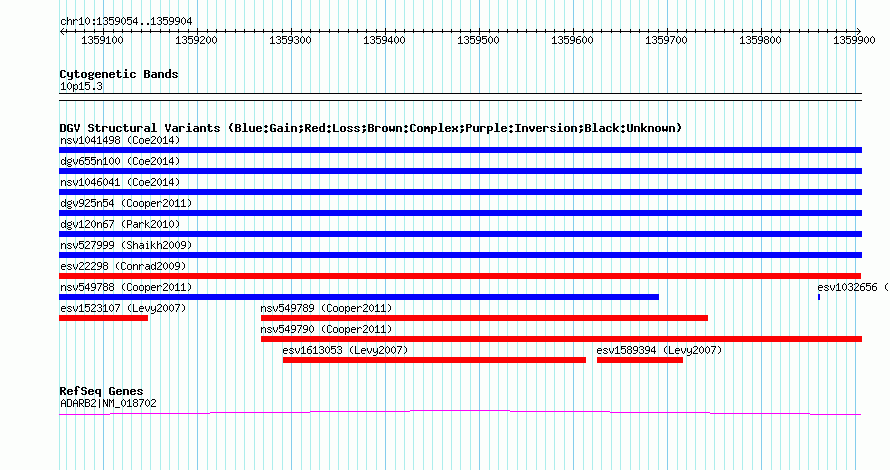Click the nsv1046041 (Coe2014) label
Viewport: 890px width, 470px height.
[x=120, y=182]
